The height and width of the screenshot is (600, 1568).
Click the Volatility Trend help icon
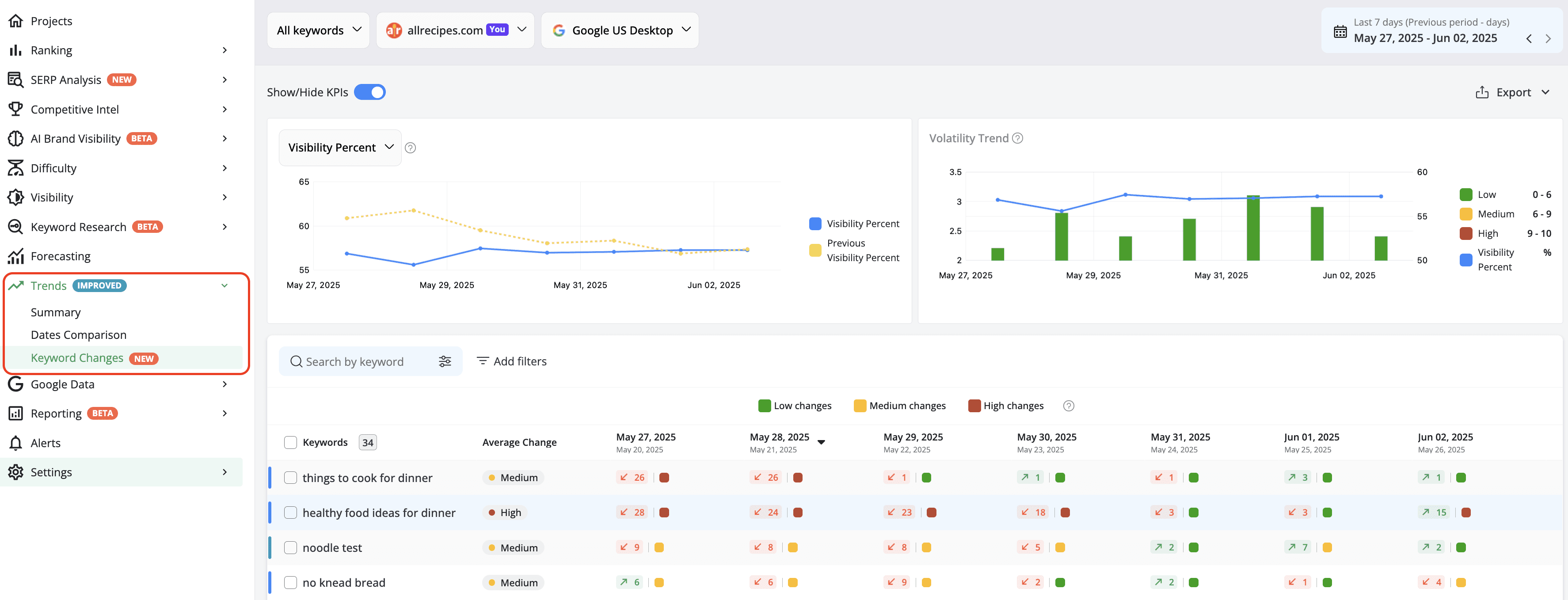pyautogui.click(x=1018, y=138)
